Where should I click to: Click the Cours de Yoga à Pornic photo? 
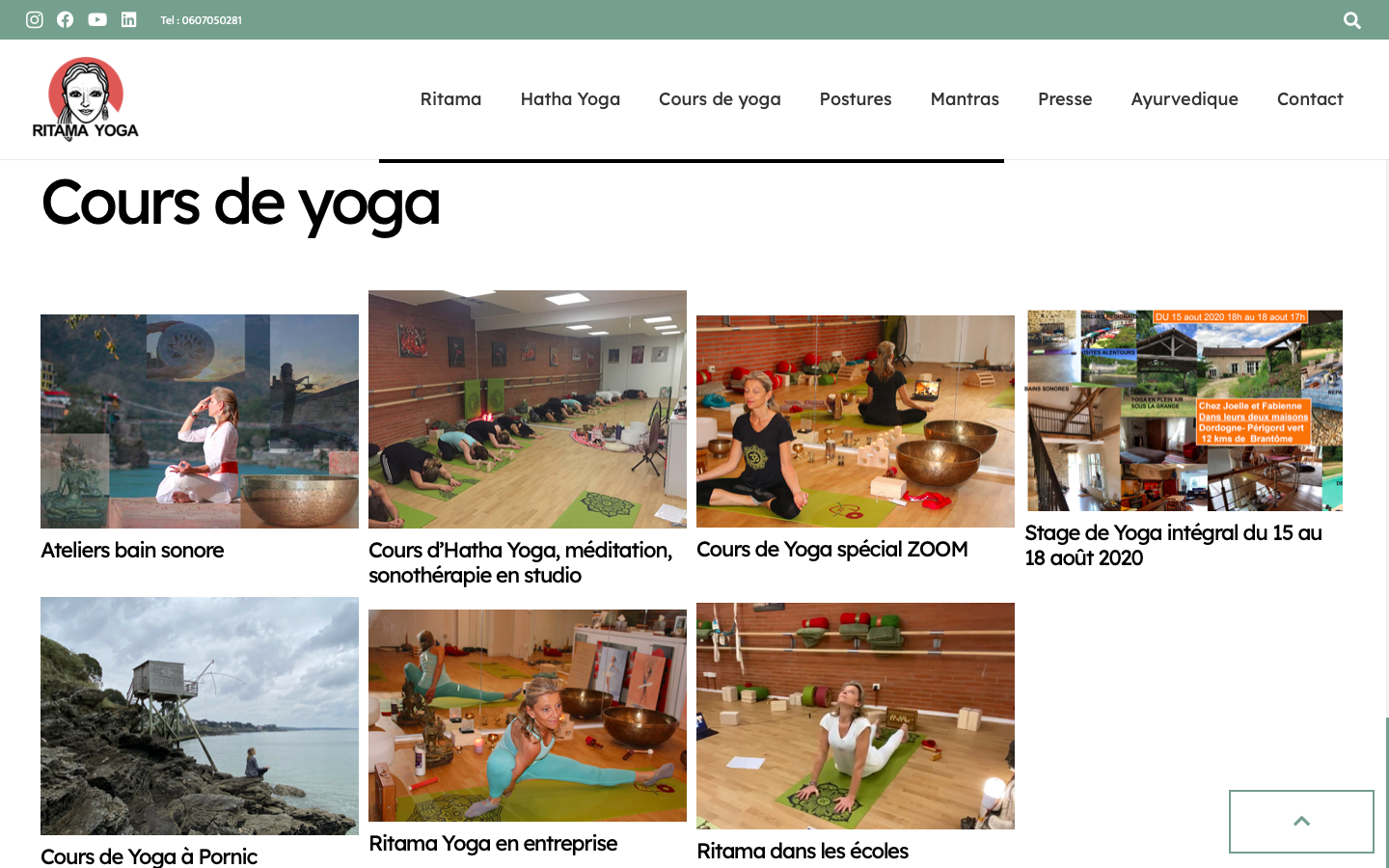(200, 716)
